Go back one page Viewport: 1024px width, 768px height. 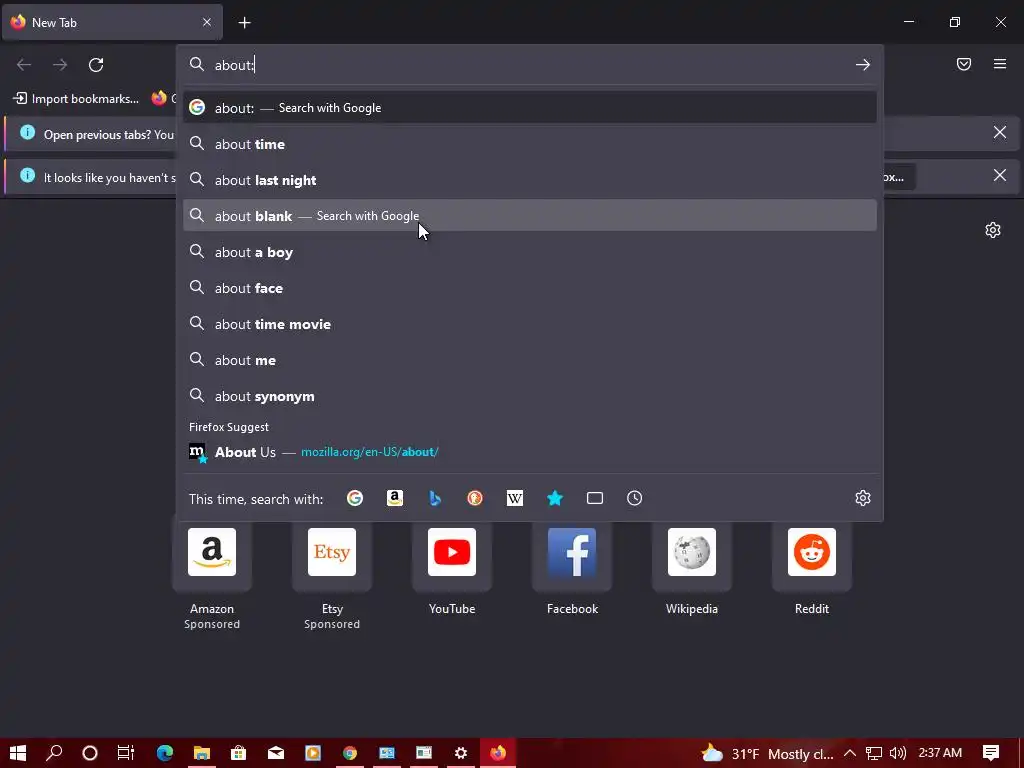click(x=24, y=65)
